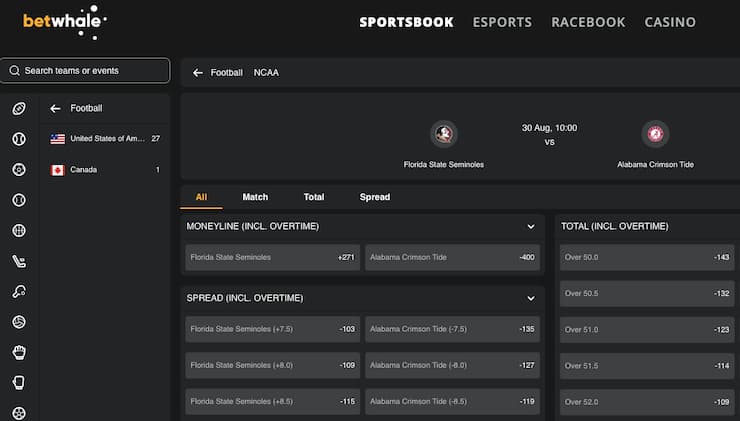This screenshot has width=740, height=421.
Task: Switch to the Casino section
Action: point(670,22)
